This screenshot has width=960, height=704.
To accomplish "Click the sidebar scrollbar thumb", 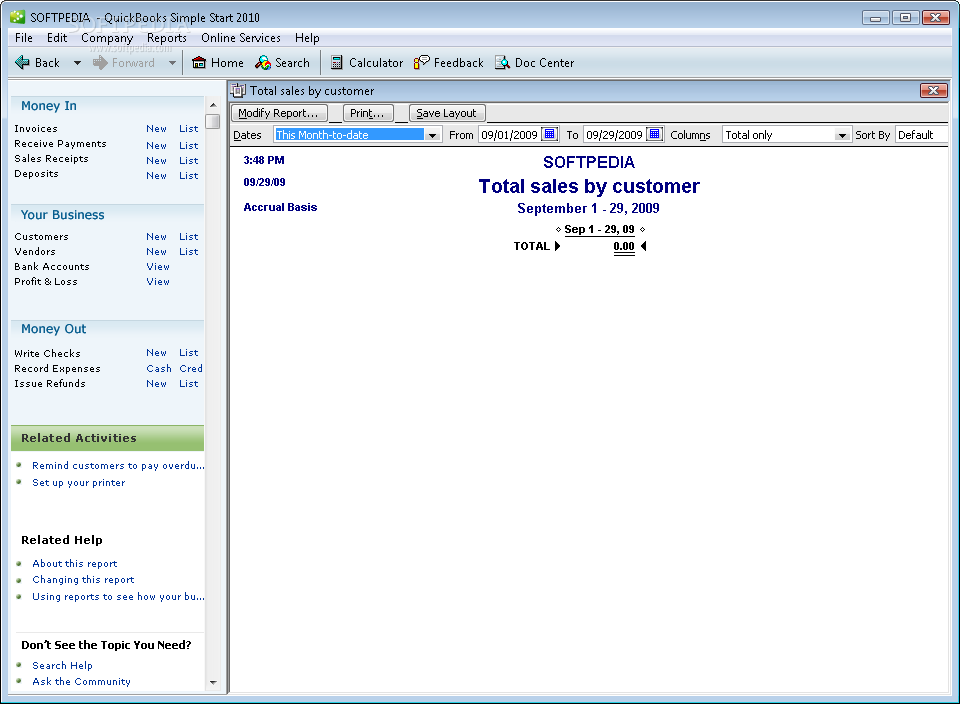I will coord(213,121).
